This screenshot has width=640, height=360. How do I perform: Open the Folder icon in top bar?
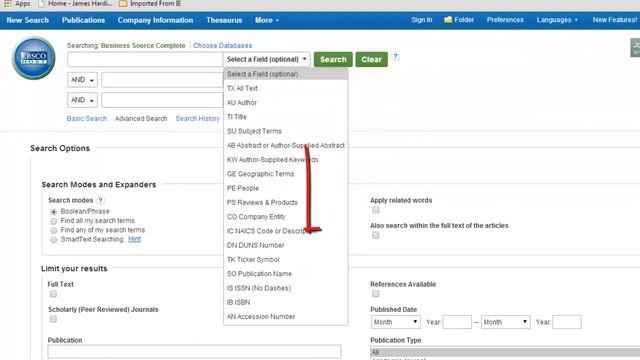pos(459,20)
